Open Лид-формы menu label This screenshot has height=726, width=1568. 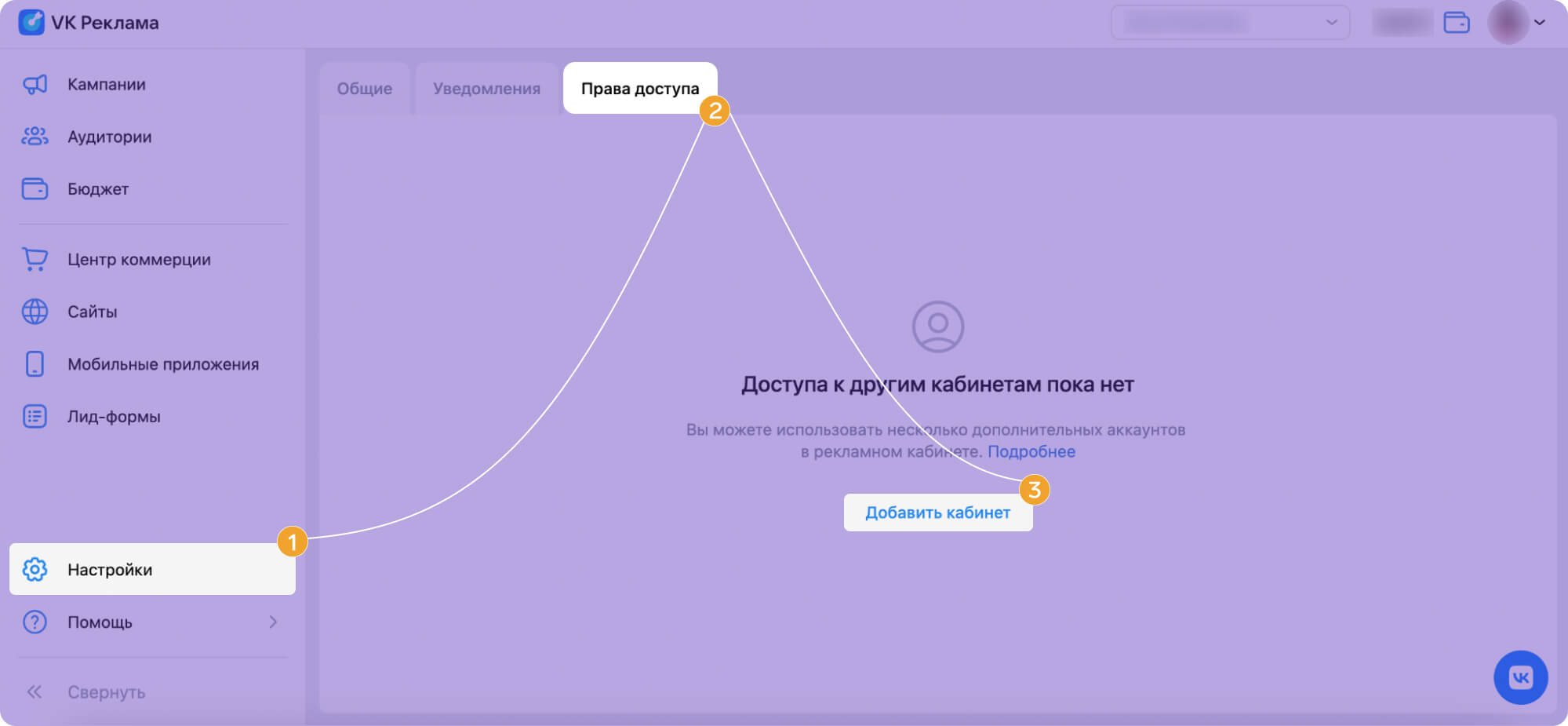114,417
